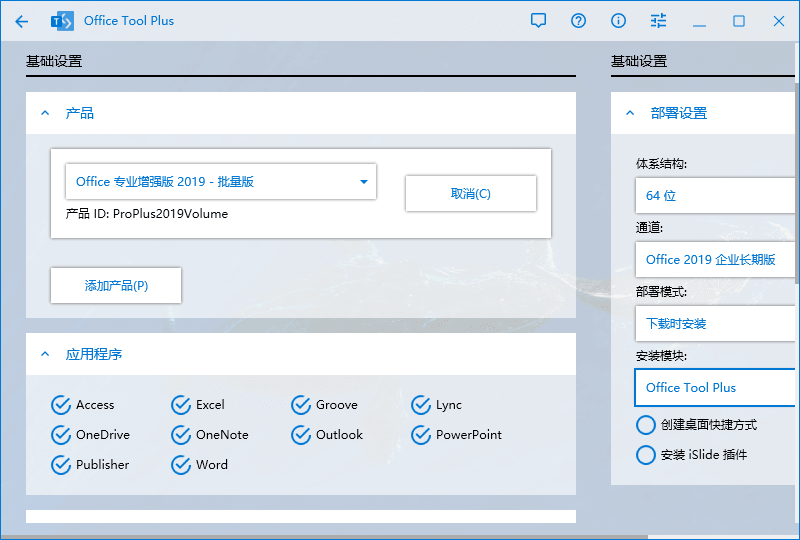Collapse the 部署设置 section
This screenshot has height=540, width=800.
(630, 114)
